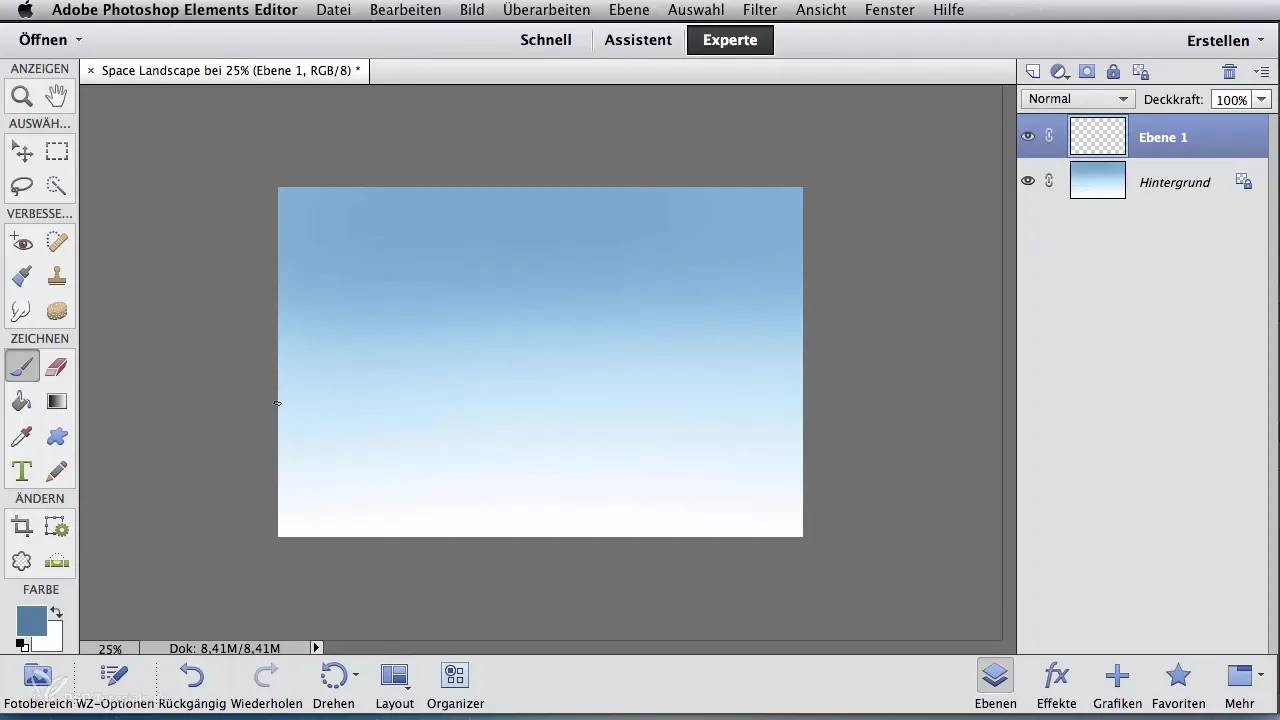The width and height of the screenshot is (1280, 720).
Task: Open the Apple menu
Action: (25, 10)
